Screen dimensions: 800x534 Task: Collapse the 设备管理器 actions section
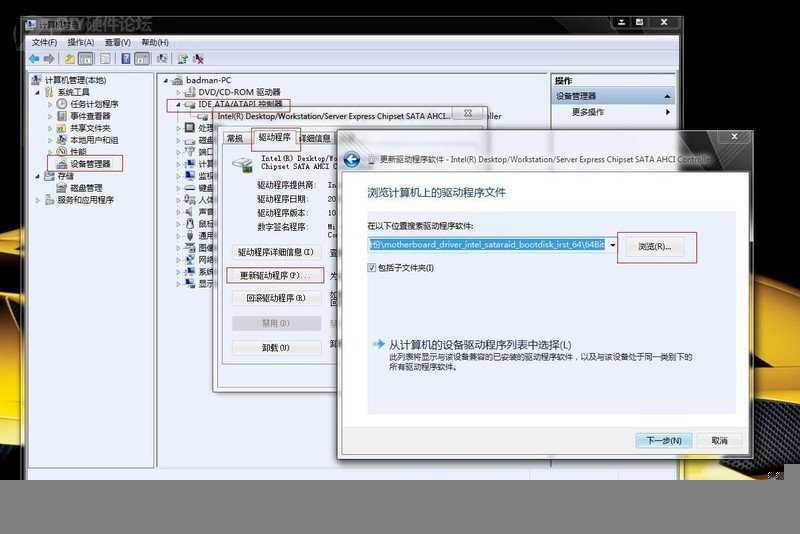click(x=667, y=96)
